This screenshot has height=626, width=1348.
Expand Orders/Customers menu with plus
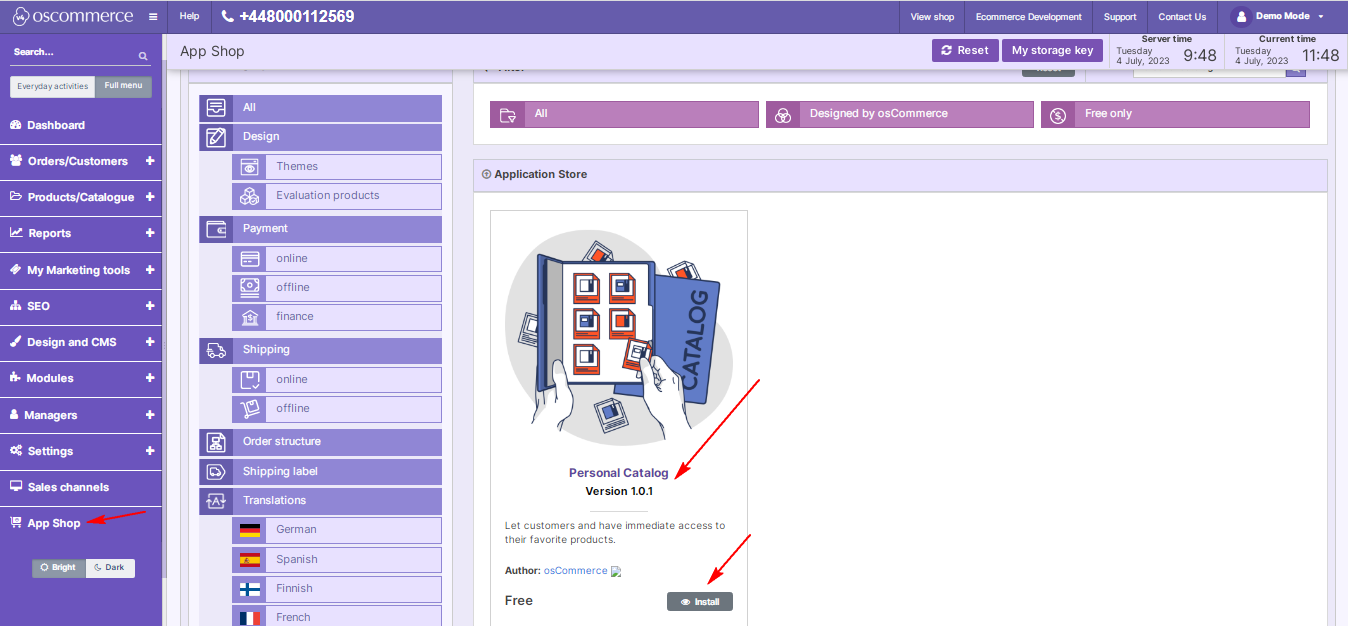[150, 161]
